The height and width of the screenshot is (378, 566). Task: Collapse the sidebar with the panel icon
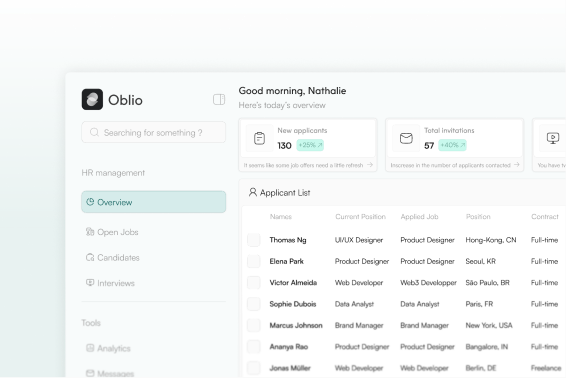tap(219, 99)
